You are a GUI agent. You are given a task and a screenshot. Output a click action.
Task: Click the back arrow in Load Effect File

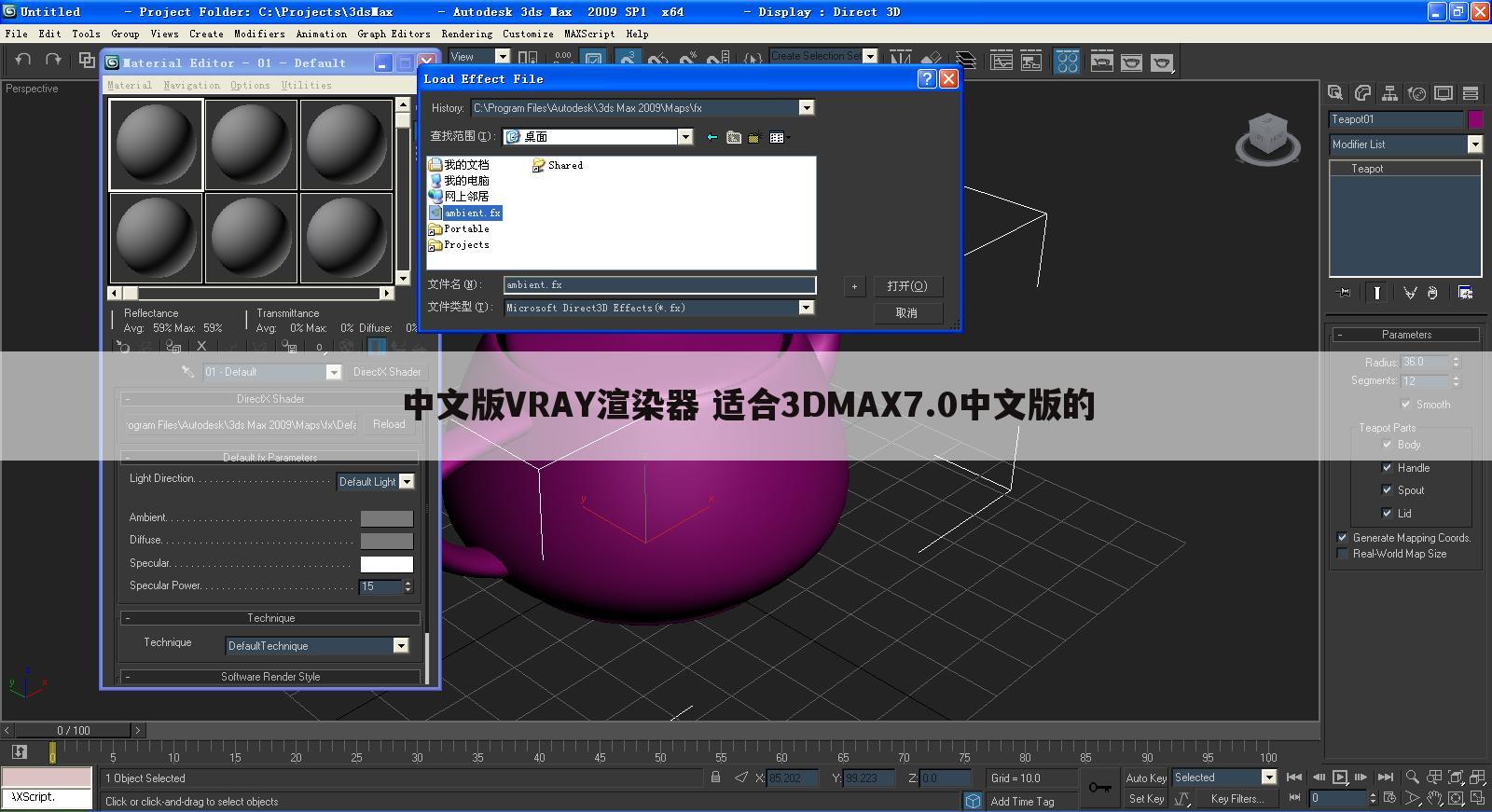[712, 137]
